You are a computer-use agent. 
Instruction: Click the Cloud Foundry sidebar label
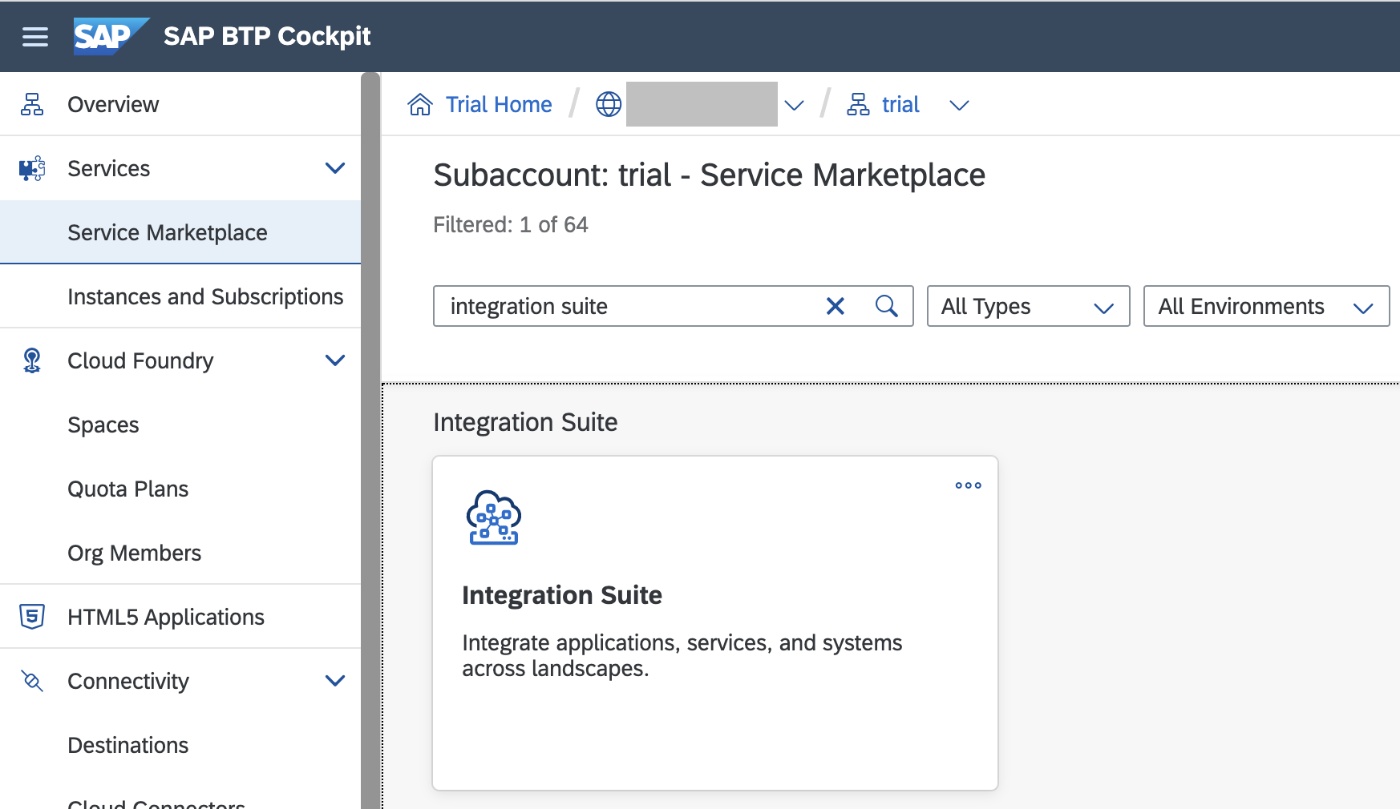[140, 361]
